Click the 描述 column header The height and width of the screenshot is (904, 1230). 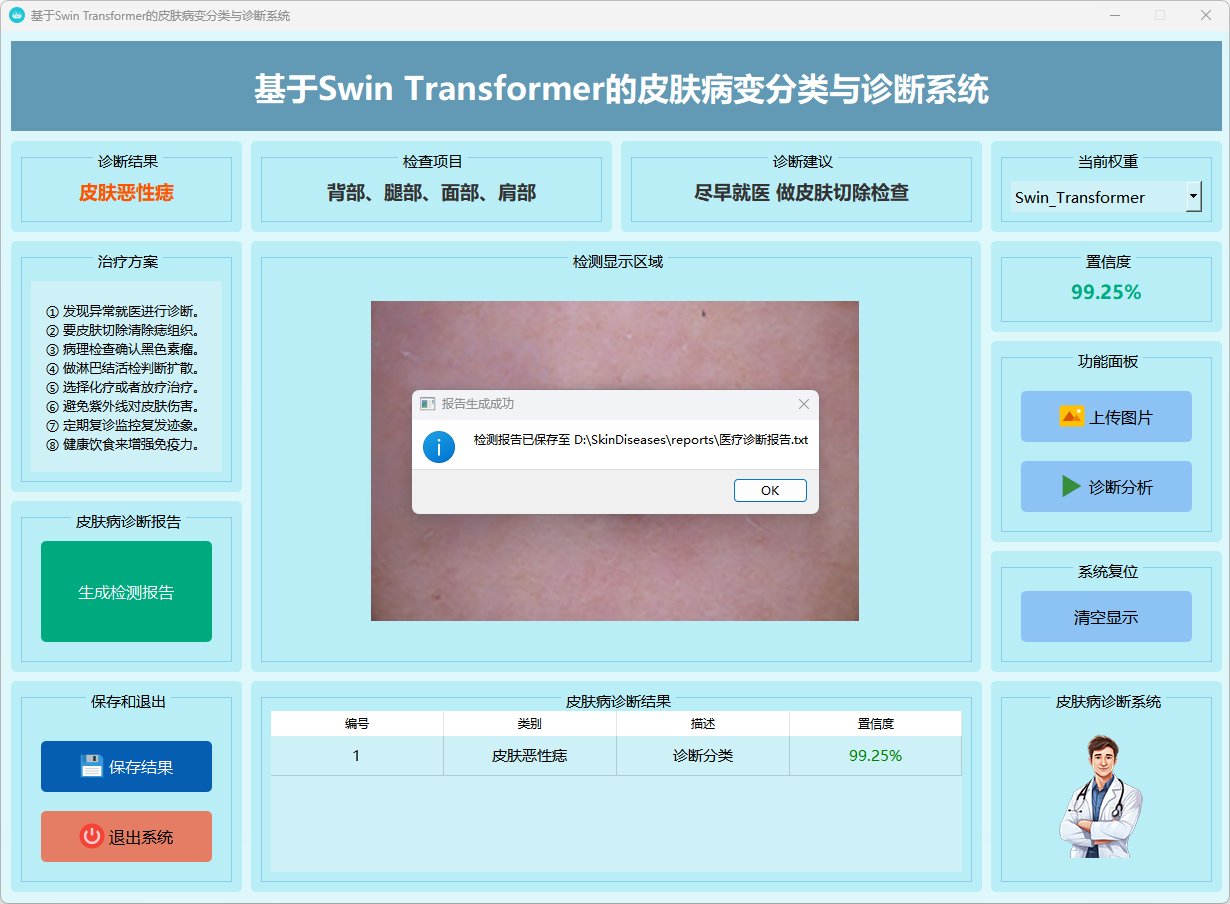tap(703, 724)
